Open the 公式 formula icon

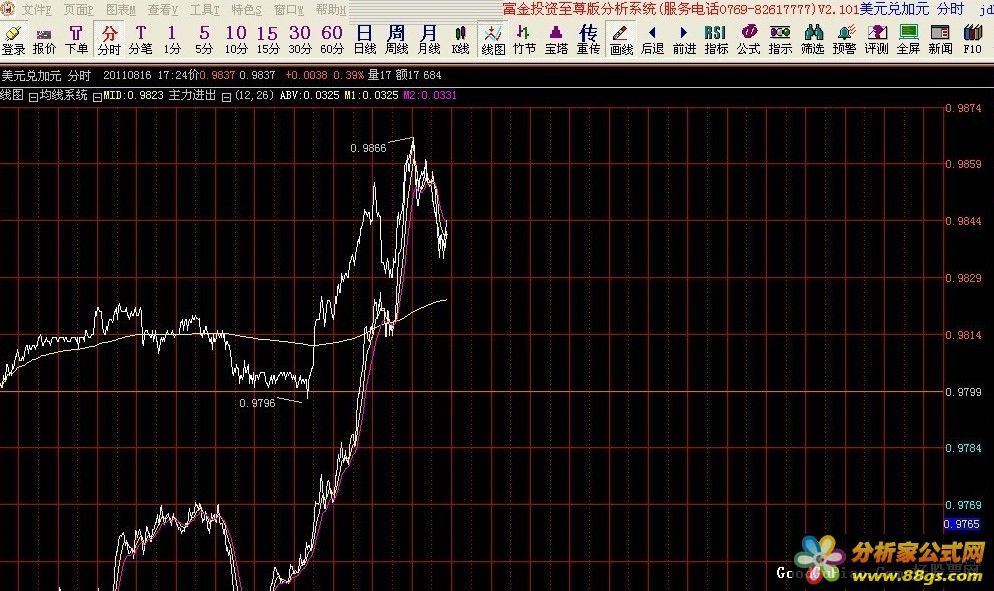point(749,39)
